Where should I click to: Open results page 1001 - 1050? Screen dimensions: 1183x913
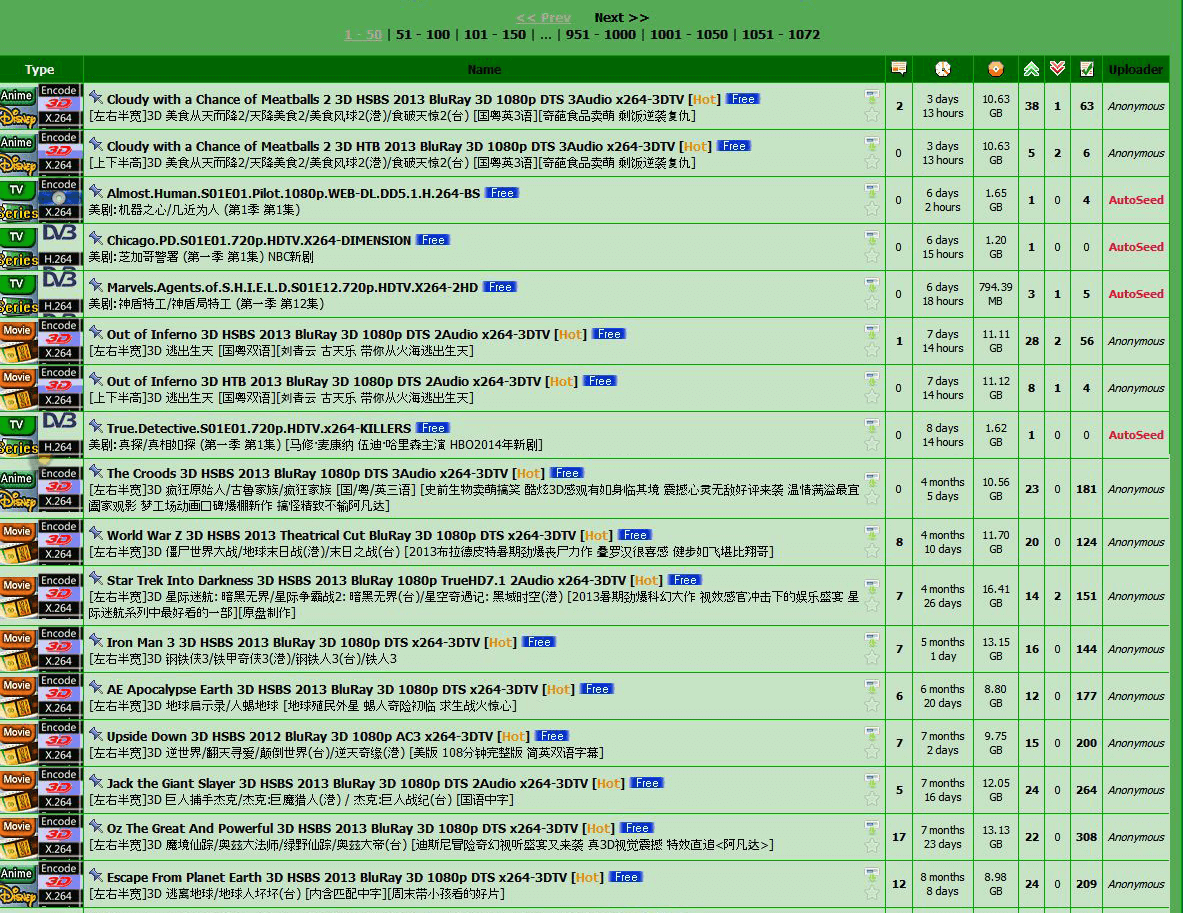pyautogui.click(x=689, y=35)
